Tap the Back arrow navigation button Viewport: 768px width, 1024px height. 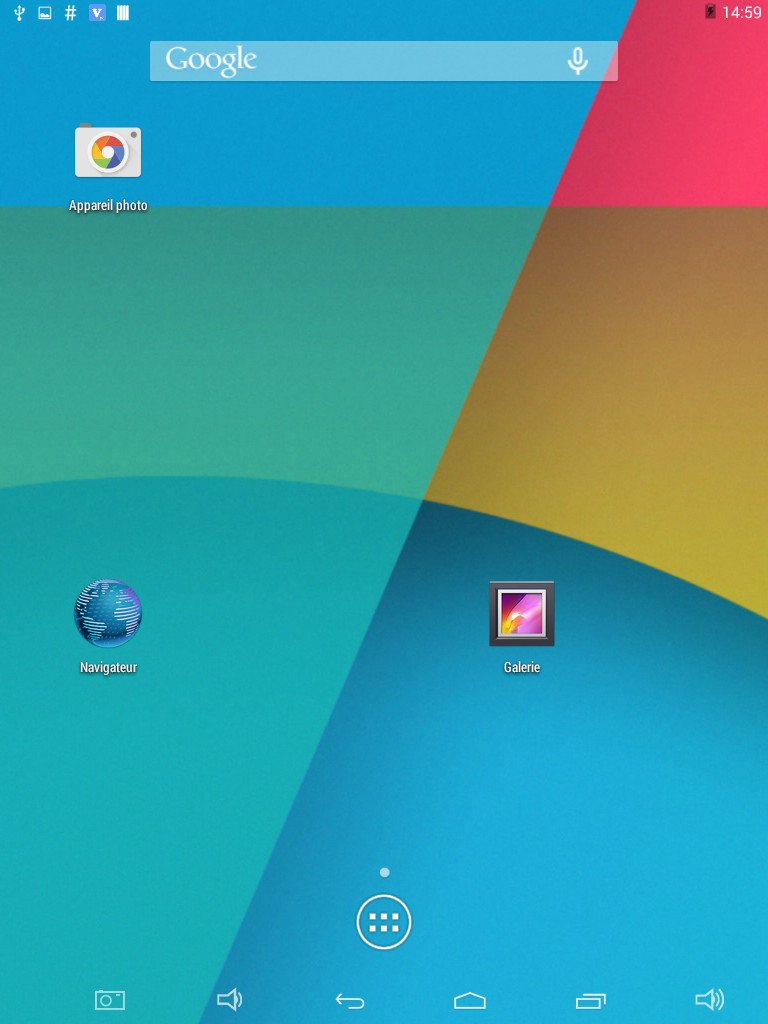click(349, 1000)
